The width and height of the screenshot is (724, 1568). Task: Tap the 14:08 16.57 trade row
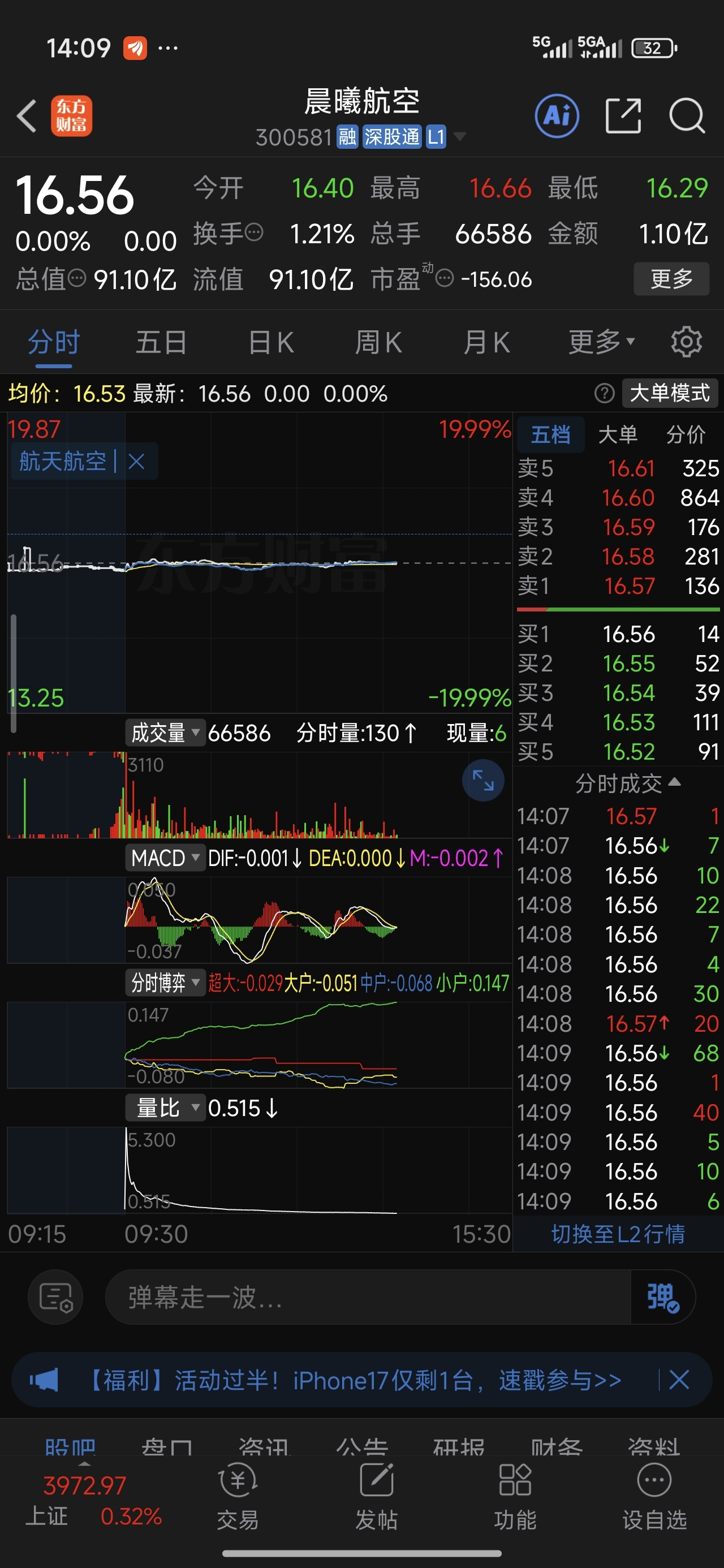point(618,1023)
